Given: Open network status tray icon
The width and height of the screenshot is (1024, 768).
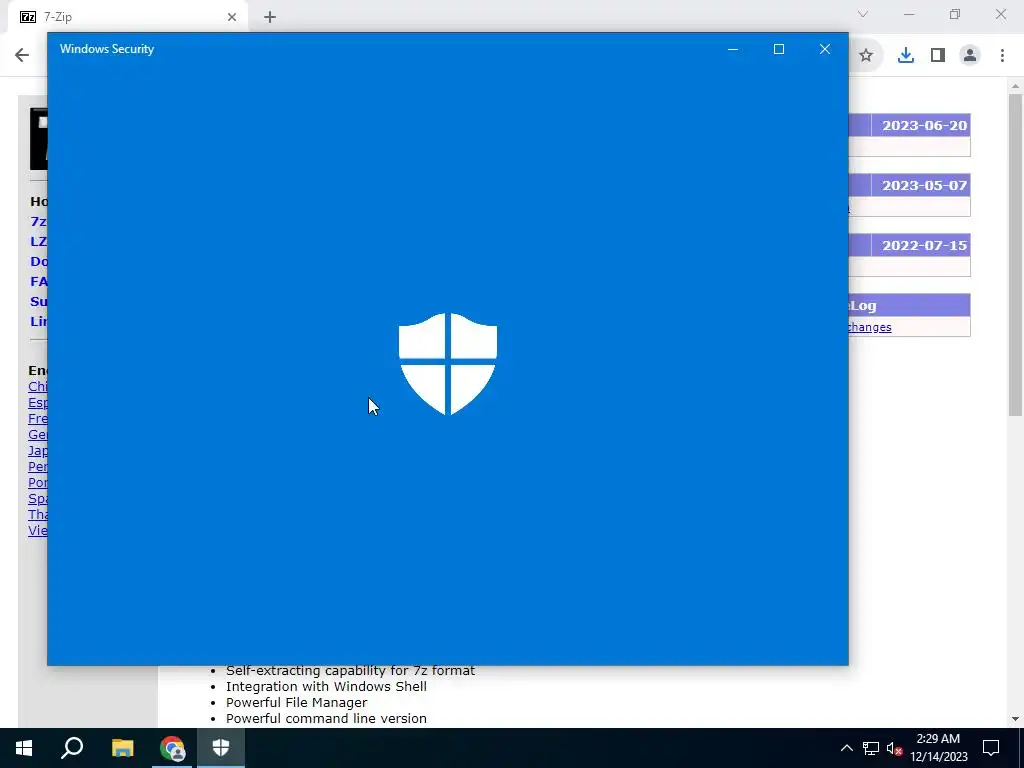Looking at the screenshot, I should [871, 748].
